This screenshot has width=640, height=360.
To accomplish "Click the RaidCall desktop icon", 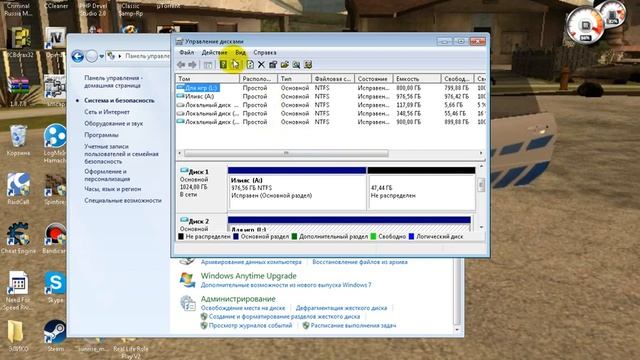I will (18, 189).
